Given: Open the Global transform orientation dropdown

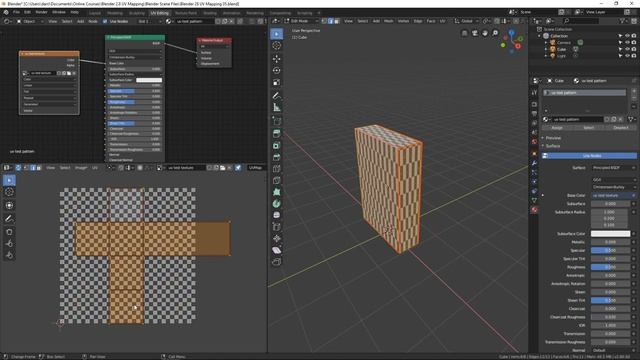Looking at the screenshot, I should click(467, 21).
